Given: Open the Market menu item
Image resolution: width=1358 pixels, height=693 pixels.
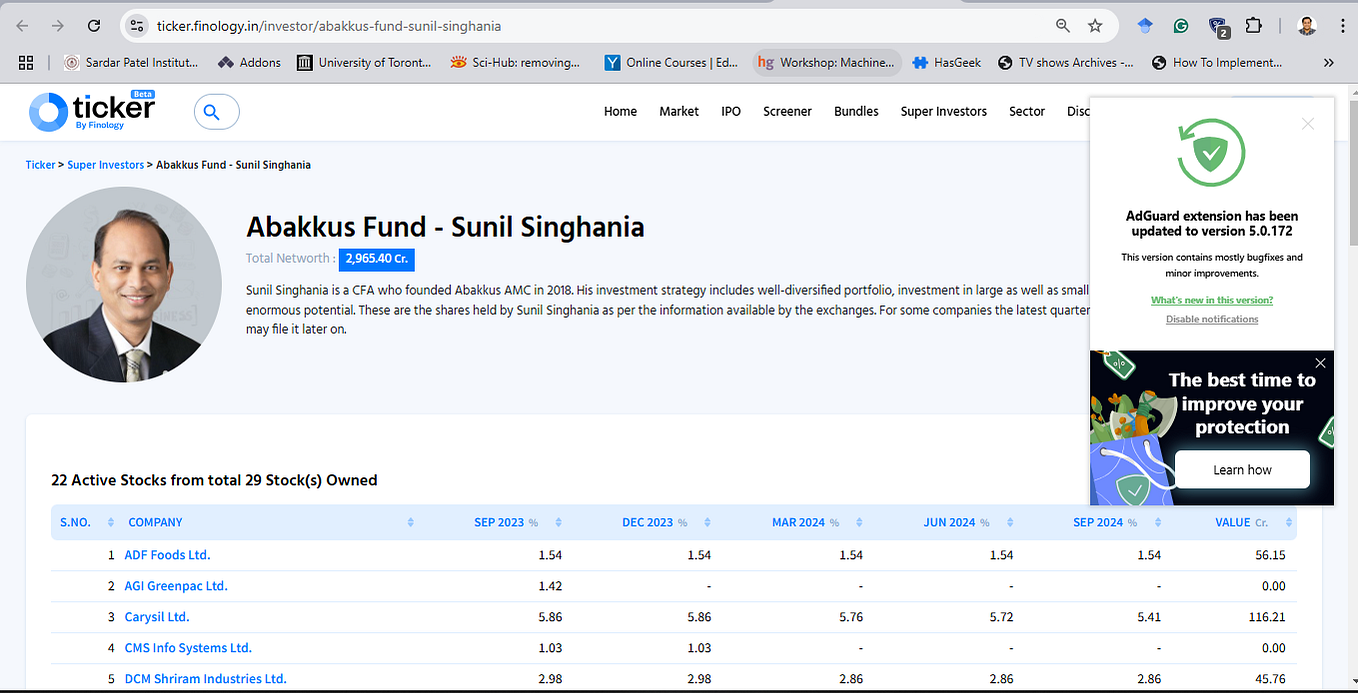Looking at the screenshot, I should (x=679, y=111).
